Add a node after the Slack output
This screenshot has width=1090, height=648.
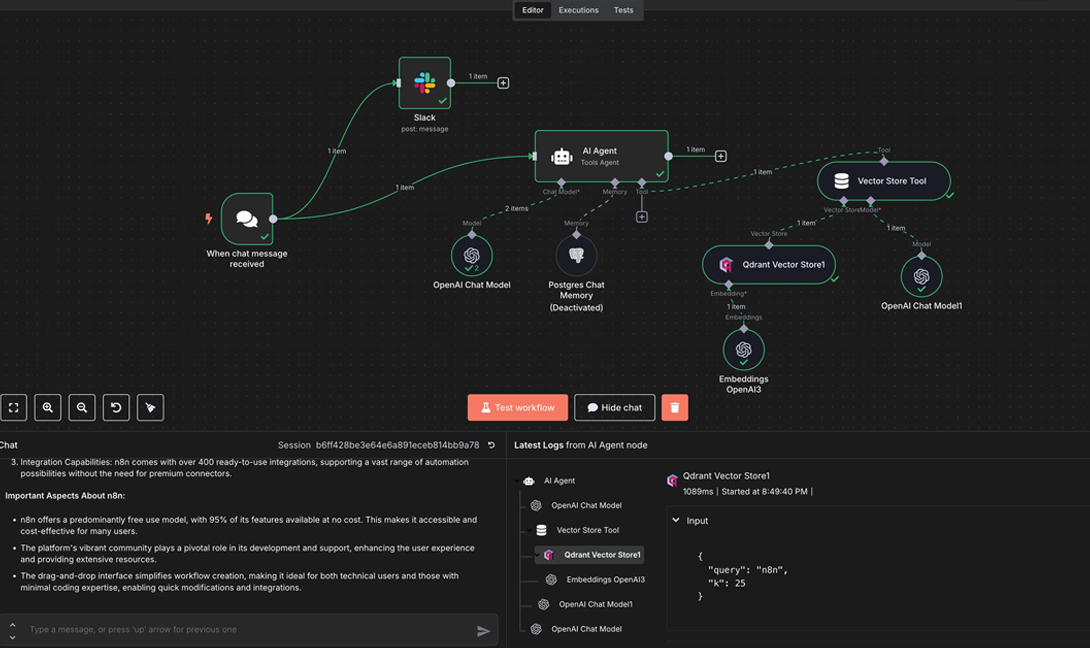click(x=503, y=83)
